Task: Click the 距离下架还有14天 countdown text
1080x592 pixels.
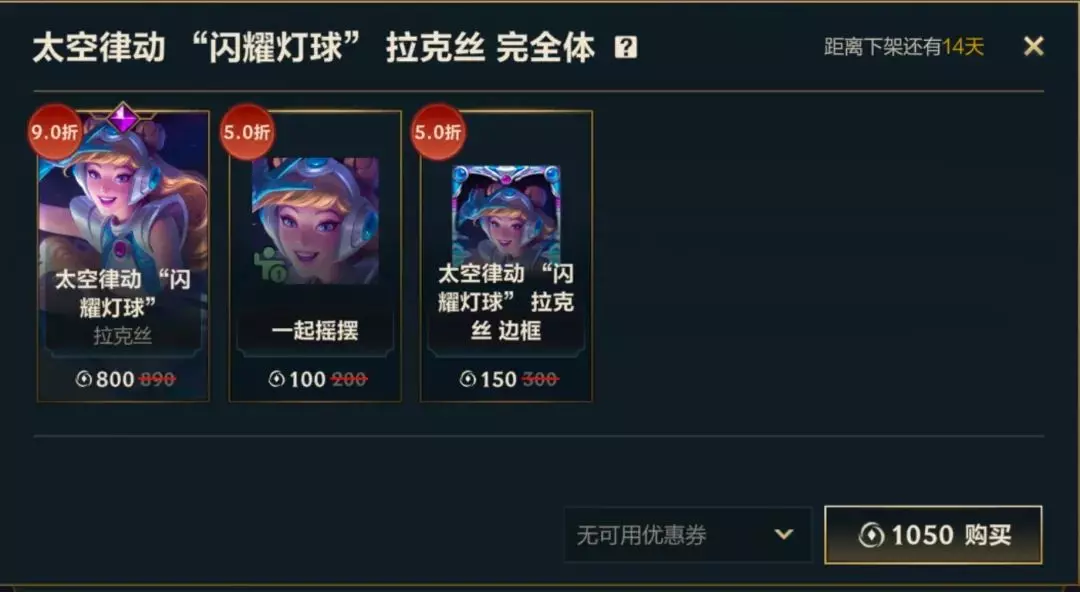Action: click(904, 47)
